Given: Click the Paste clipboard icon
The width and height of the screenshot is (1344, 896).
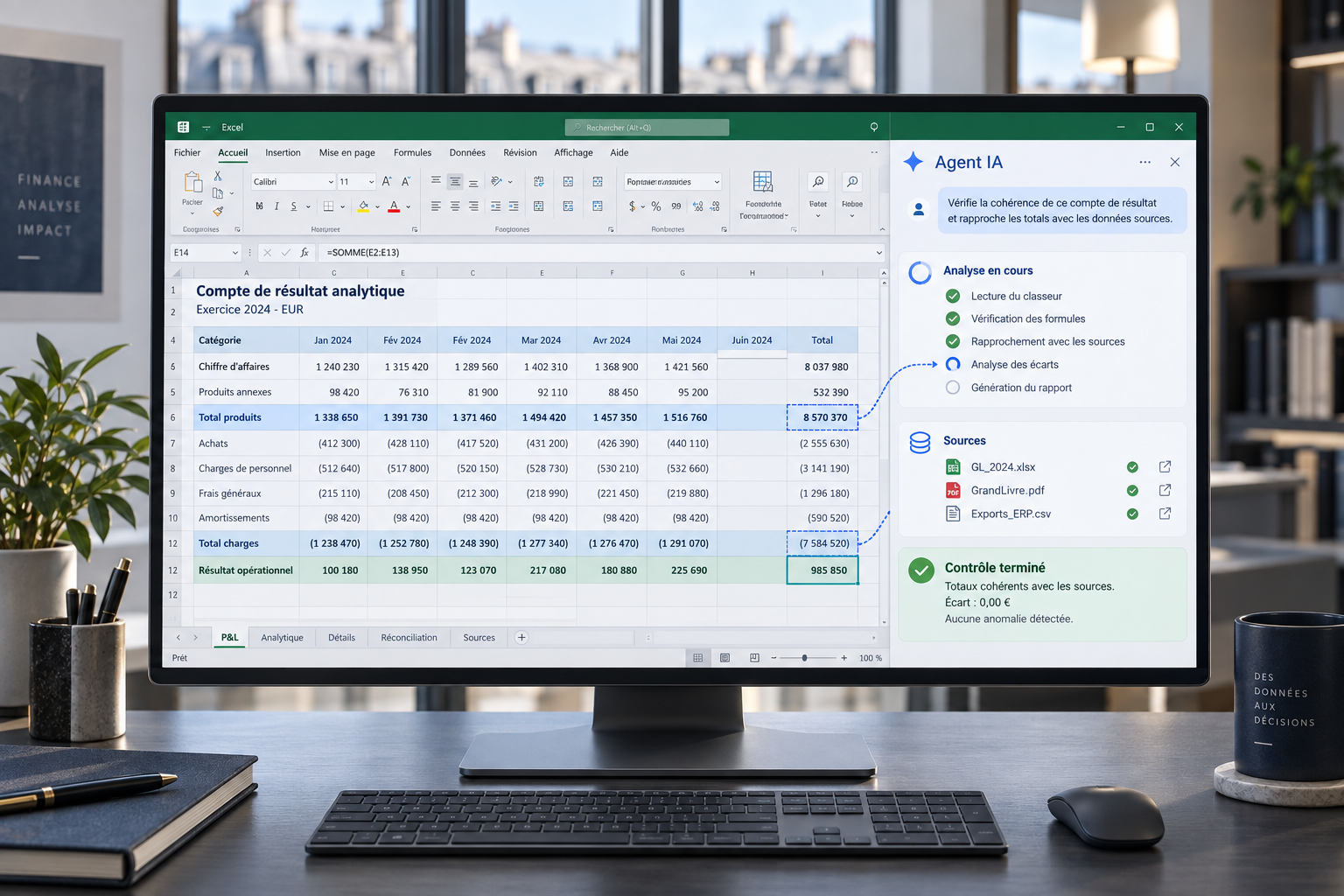Looking at the screenshot, I should pos(192,182).
